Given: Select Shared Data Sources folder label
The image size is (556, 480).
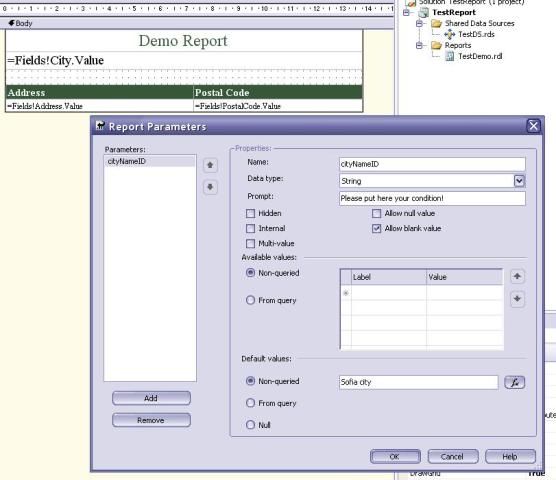Looking at the screenshot, I should click(x=479, y=23).
